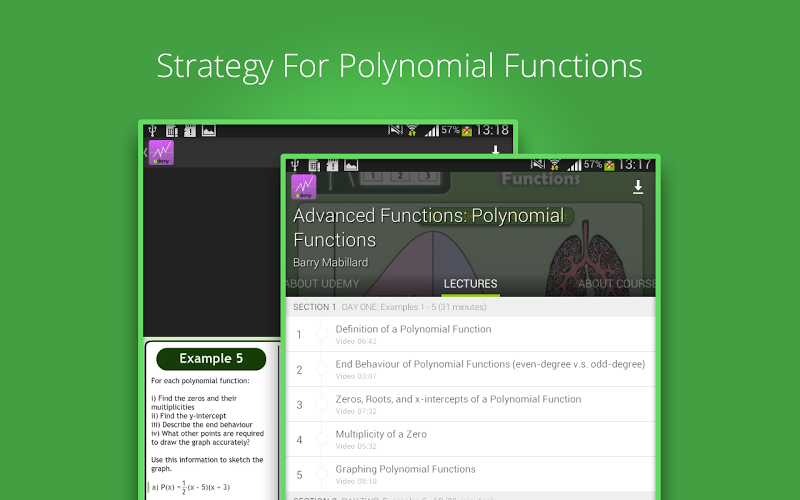Tap SD card warning icon in back status bar

(x=190, y=131)
